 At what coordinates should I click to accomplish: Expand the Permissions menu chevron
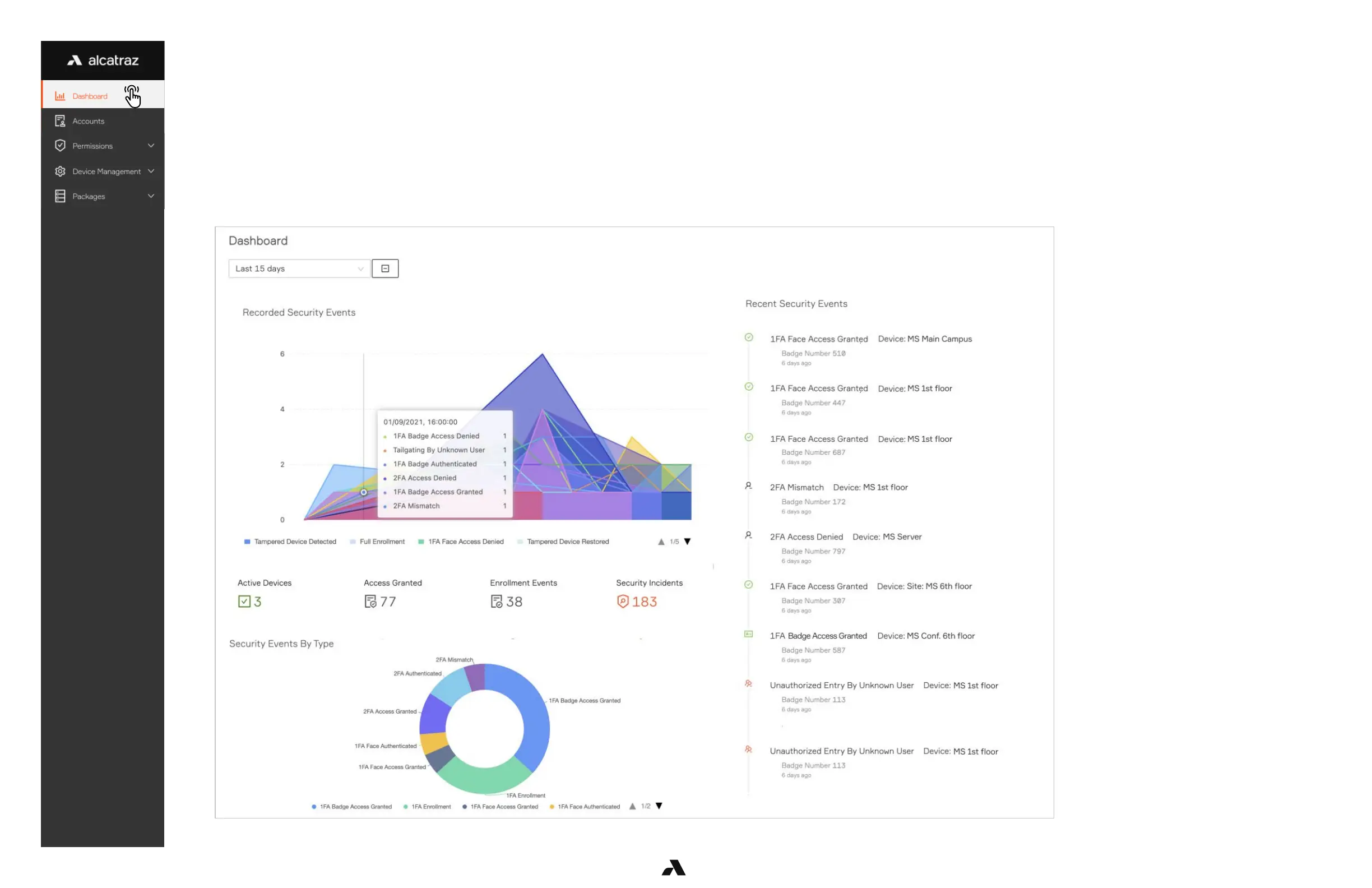pos(151,146)
